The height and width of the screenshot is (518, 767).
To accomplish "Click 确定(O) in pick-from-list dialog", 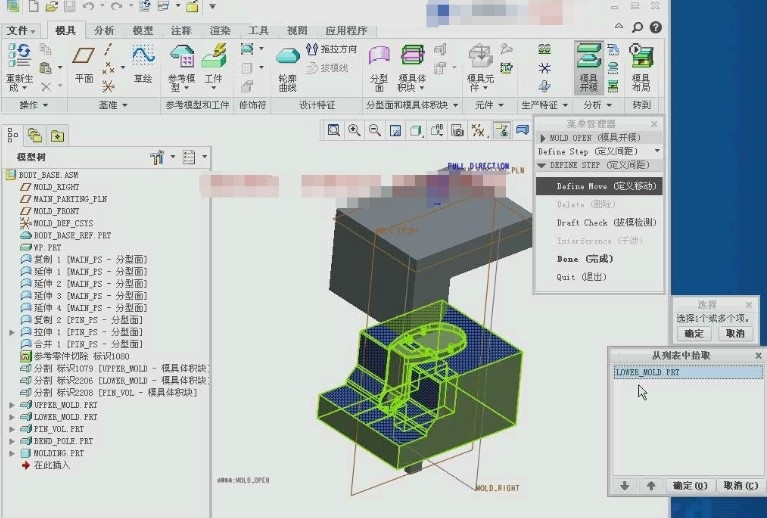I will coord(690,486).
